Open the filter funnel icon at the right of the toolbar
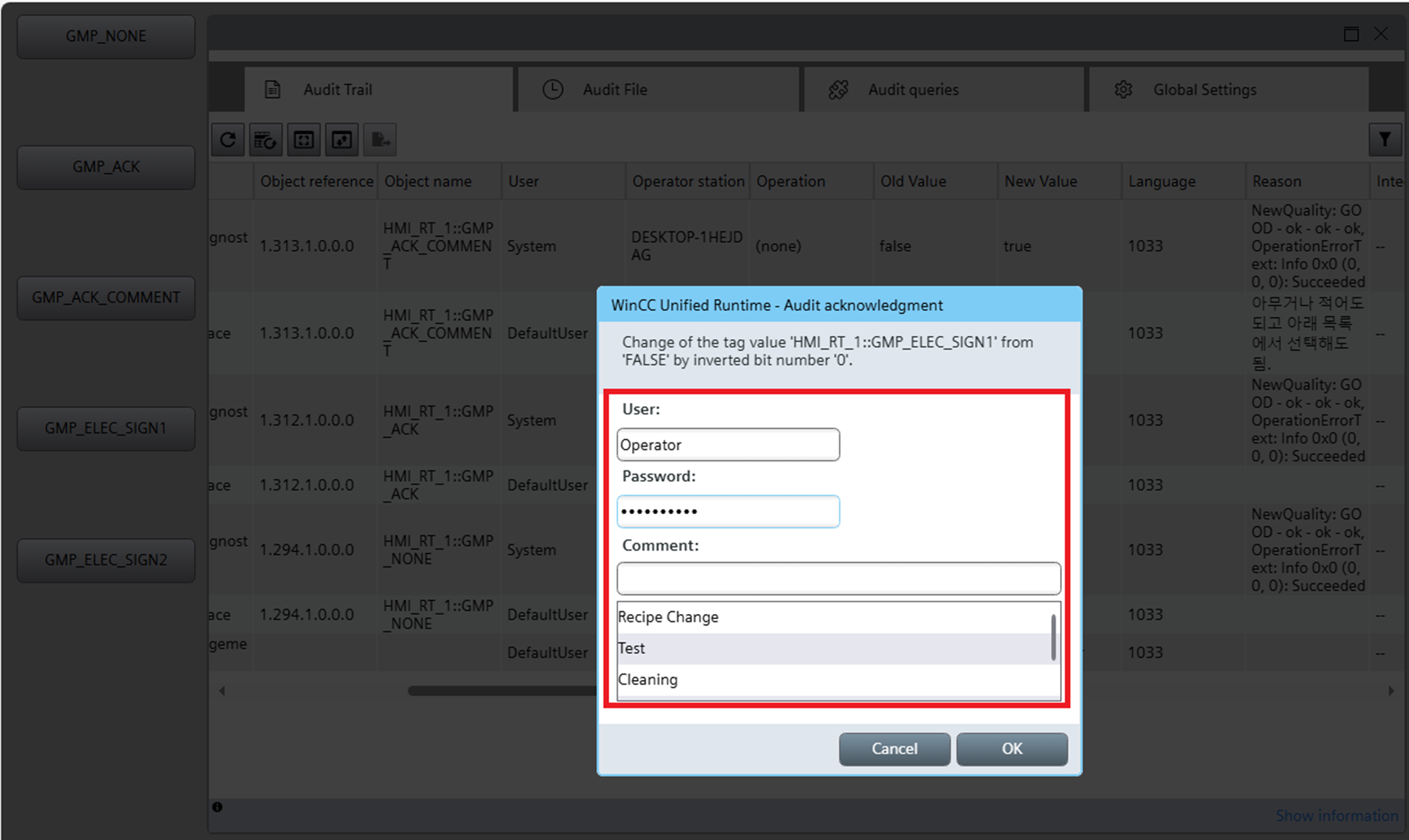 point(1385,139)
